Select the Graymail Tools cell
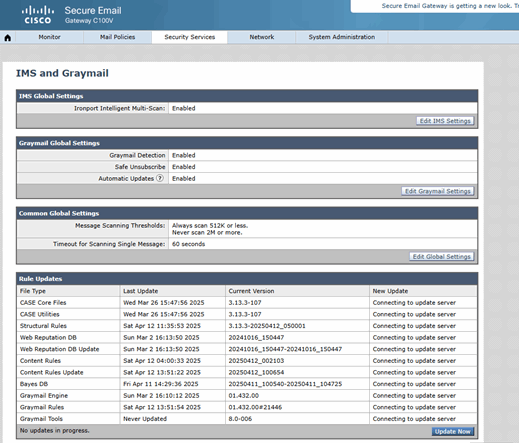This screenshot has width=519, height=443. coord(41,419)
